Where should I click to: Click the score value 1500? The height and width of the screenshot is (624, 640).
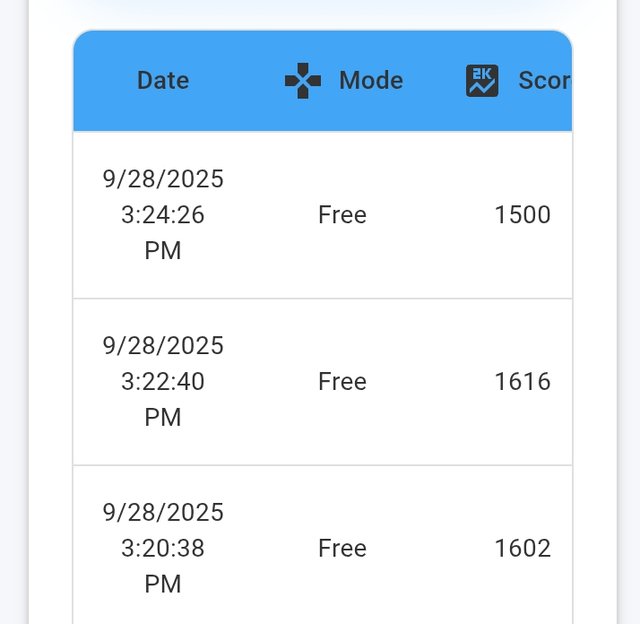pyautogui.click(x=522, y=215)
